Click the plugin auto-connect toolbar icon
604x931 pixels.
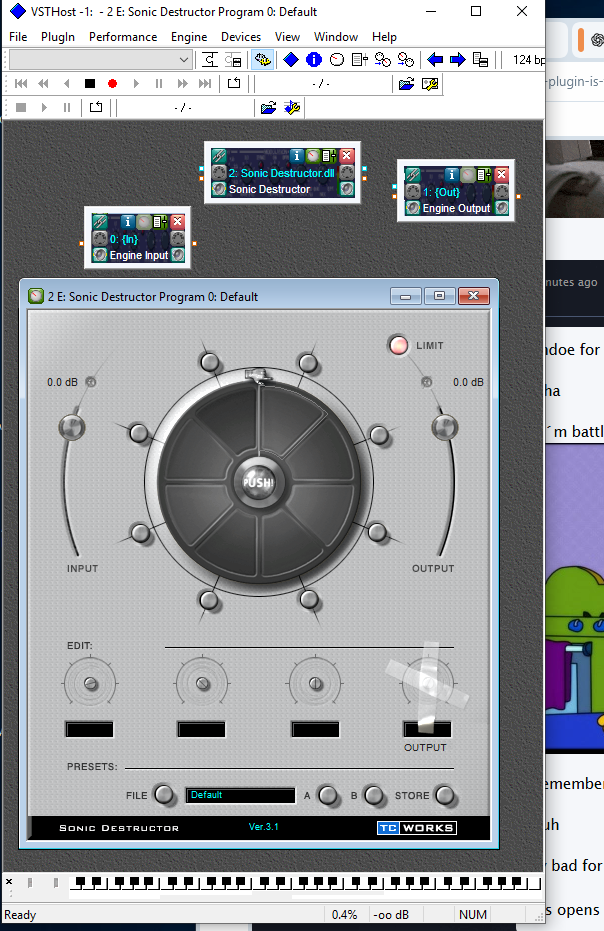[x=209, y=60]
